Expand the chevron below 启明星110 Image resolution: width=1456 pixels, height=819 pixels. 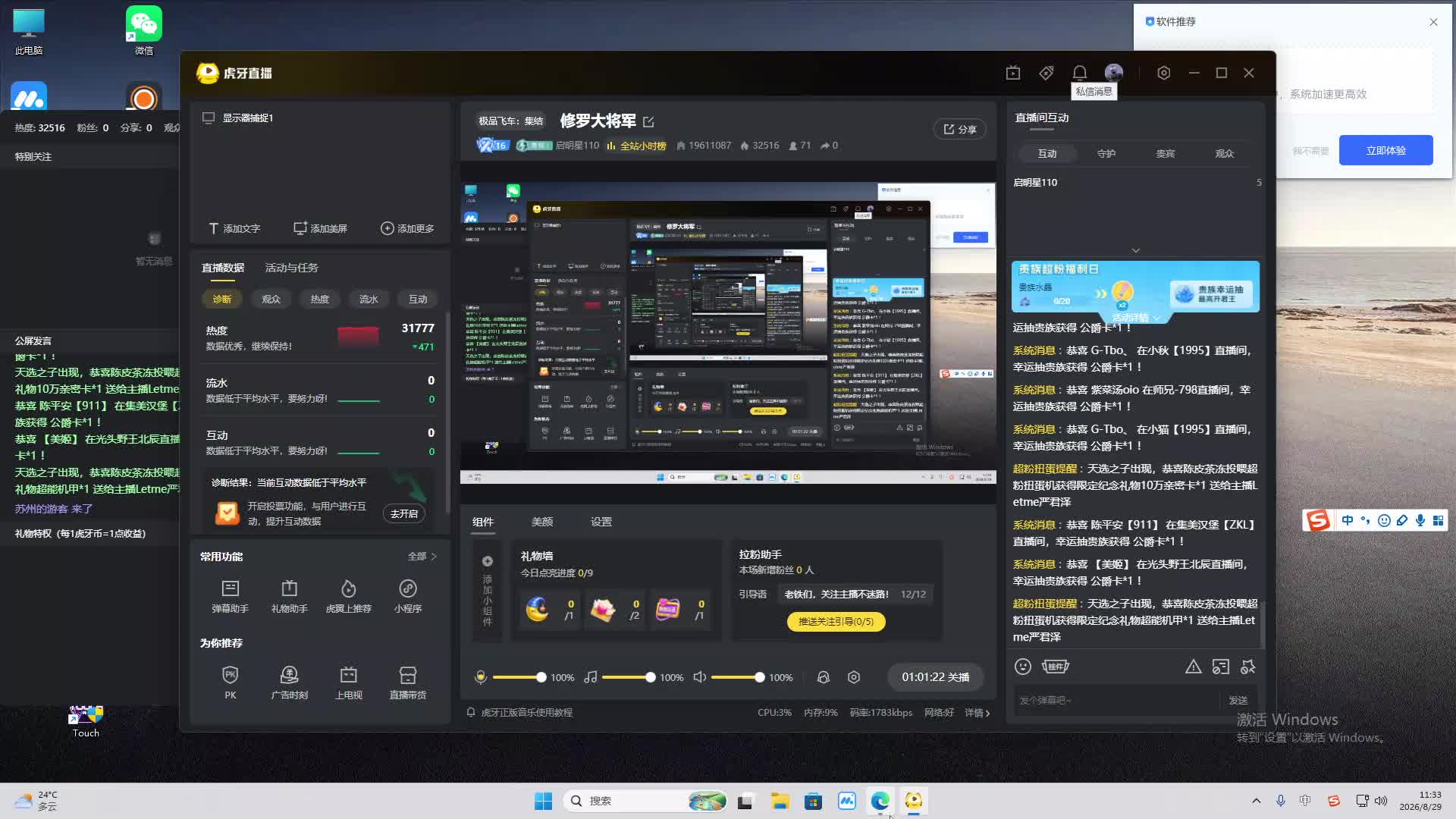pyautogui.click(x=1135, y=250)
